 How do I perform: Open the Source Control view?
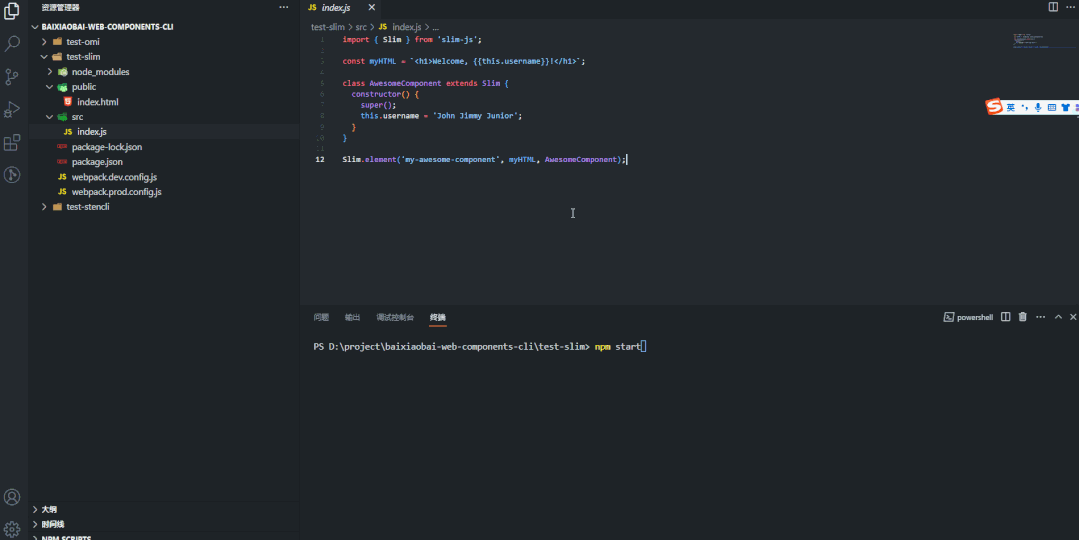click(12, 77)
